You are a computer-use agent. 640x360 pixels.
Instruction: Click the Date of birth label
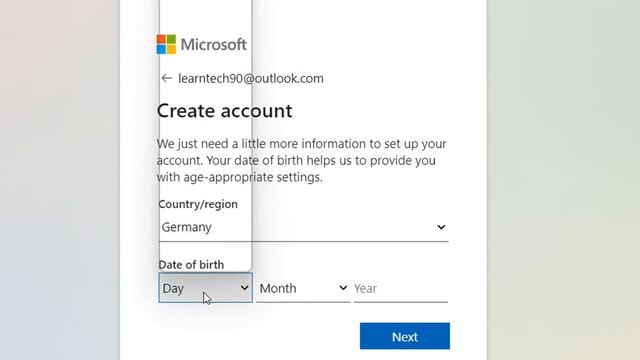point(191,265)
